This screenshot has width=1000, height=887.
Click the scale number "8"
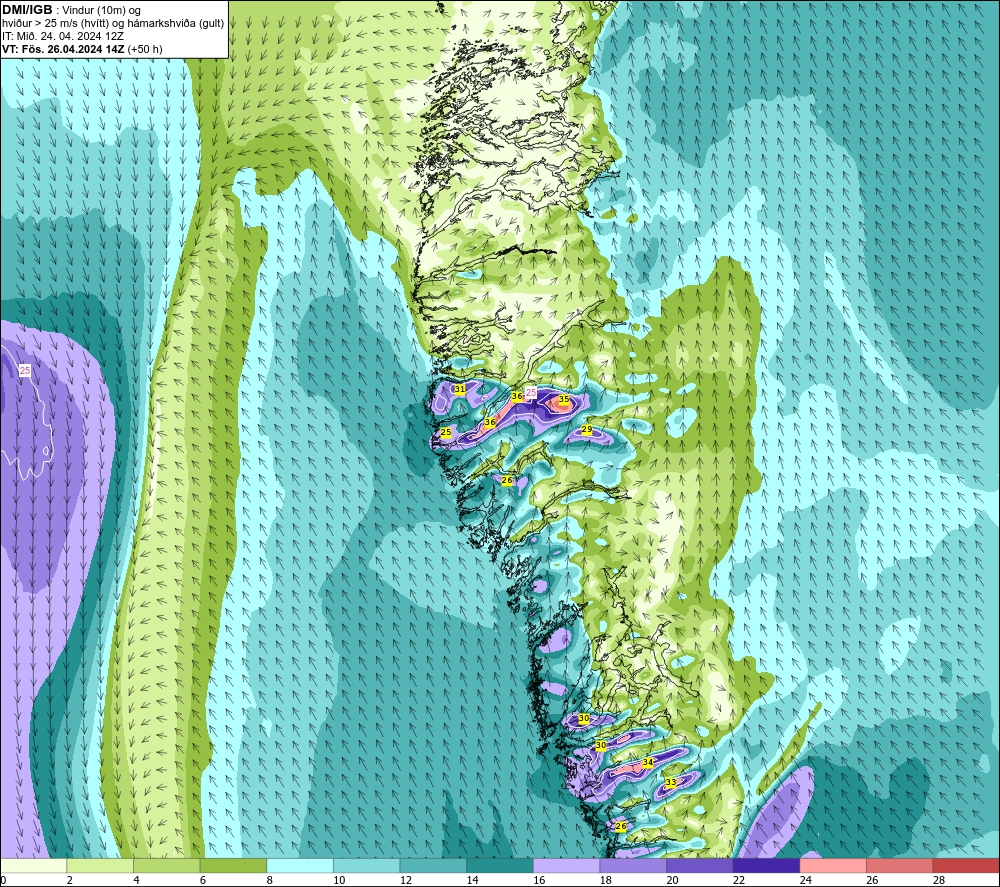tap(270, 880)
